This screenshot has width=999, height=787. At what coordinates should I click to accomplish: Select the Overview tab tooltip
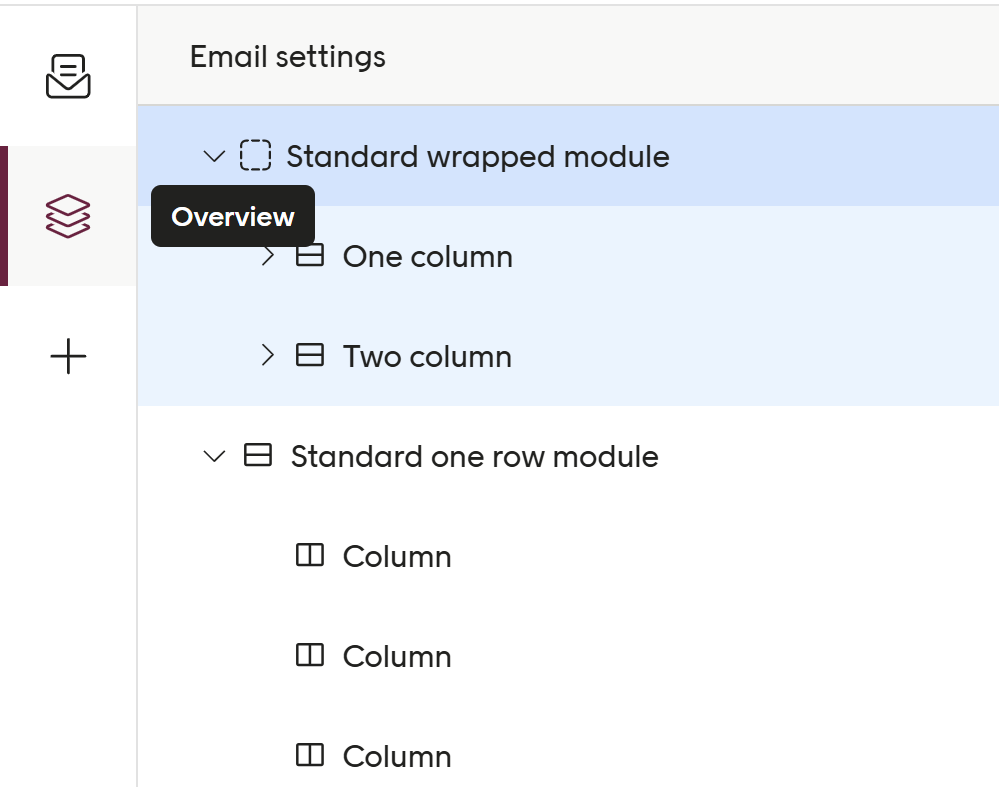(x=232, y=216)
